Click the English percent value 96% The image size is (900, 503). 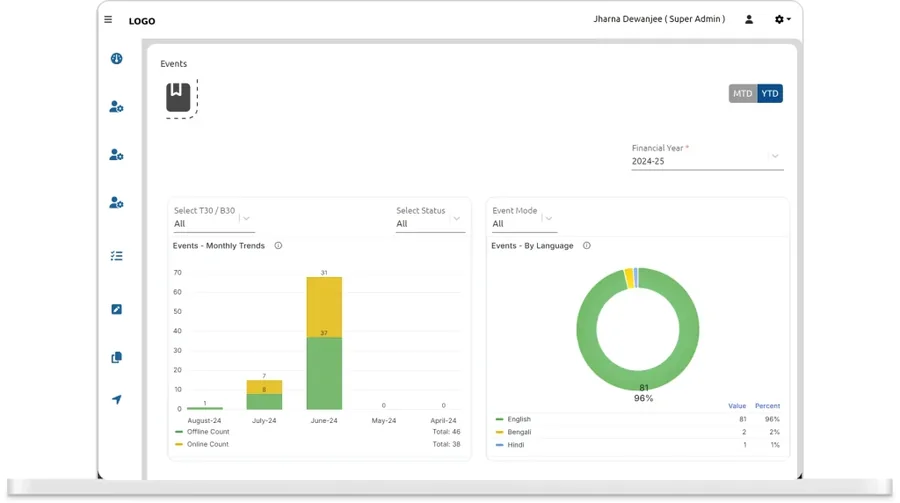coord(772,419)
